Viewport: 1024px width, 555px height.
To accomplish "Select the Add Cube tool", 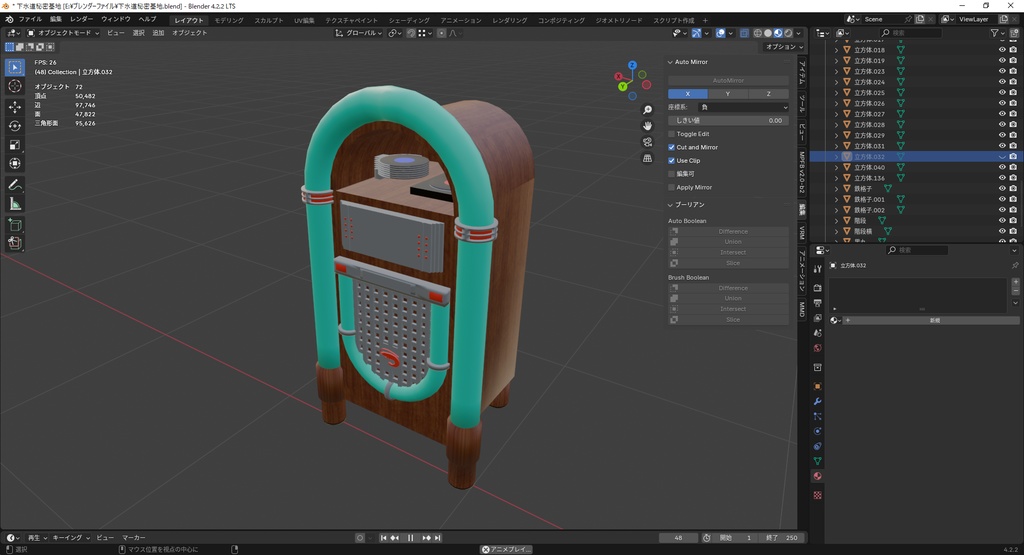I will [14, 225].
